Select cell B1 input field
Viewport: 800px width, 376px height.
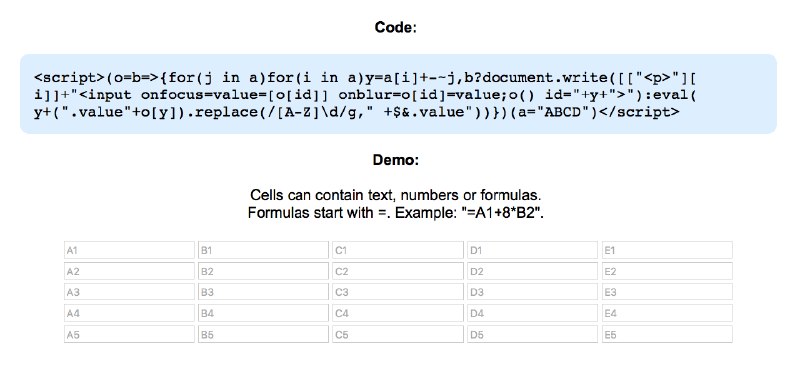(263, 250)
